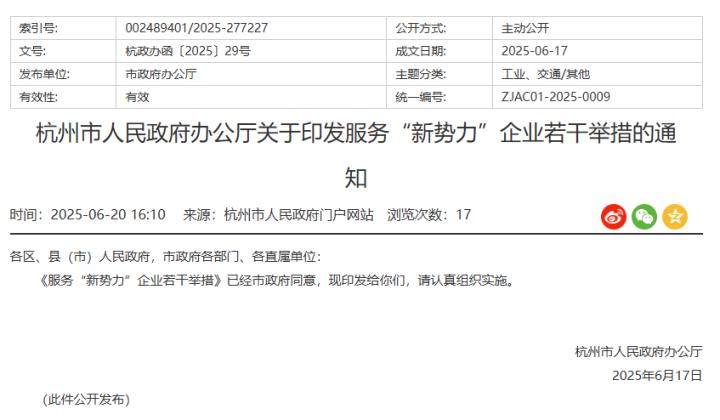This screenshot has height=420, width=720.
Task: Click the 主题分类 label cell
Action: pos(439,74)
